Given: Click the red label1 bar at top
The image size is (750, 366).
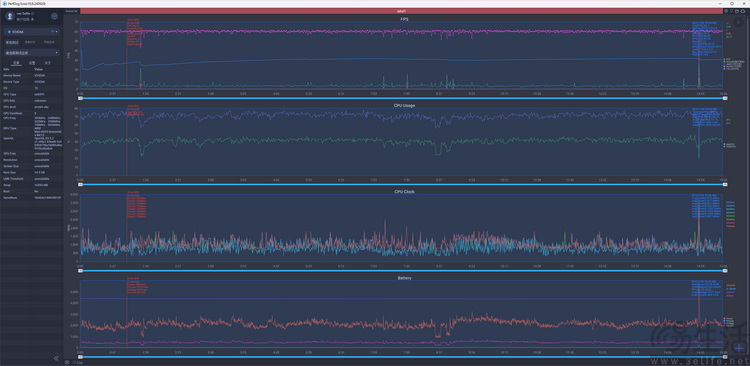Looking at the screenshot, I should coord(401,11).
